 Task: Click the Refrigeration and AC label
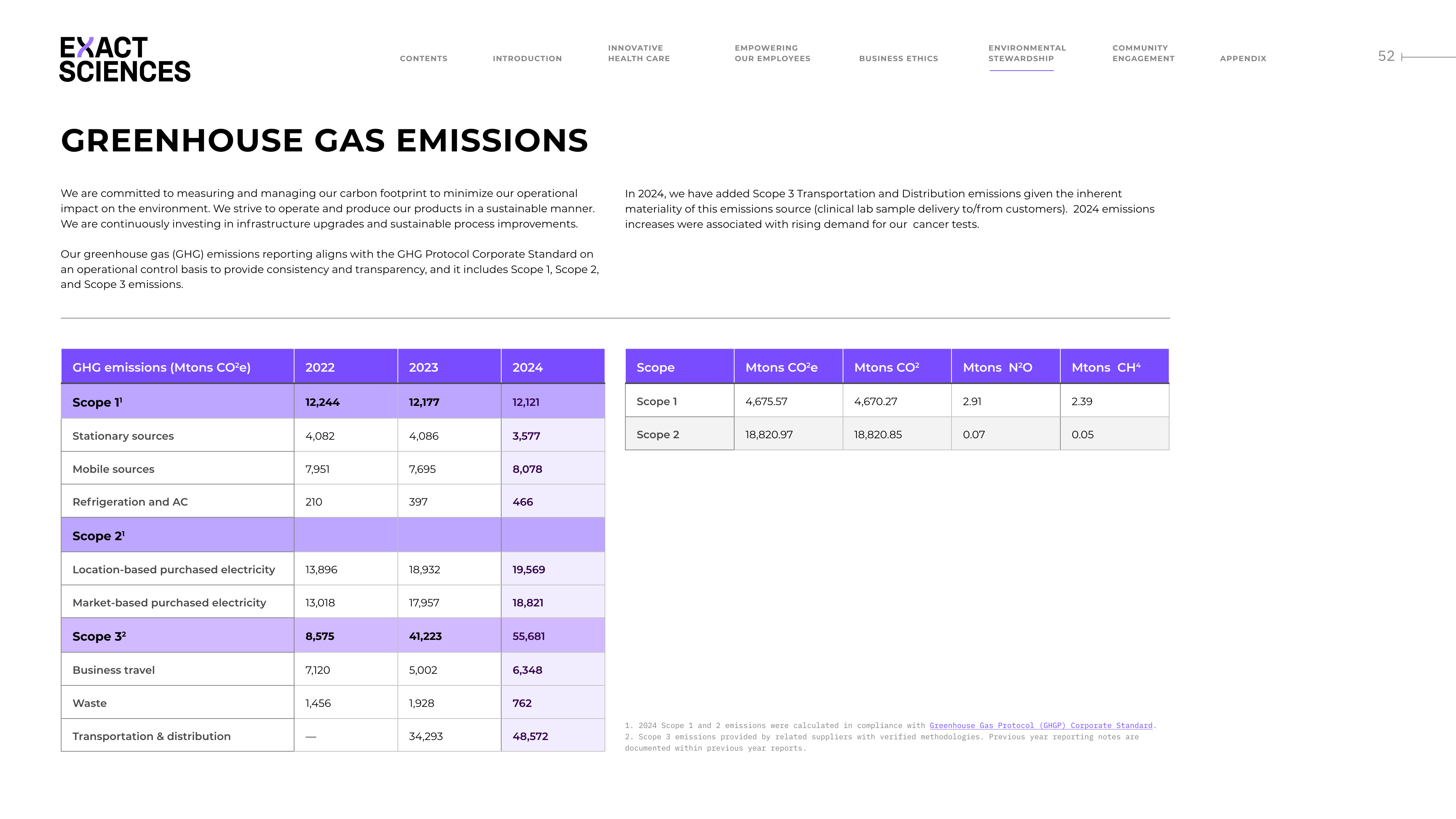(130, 502)
